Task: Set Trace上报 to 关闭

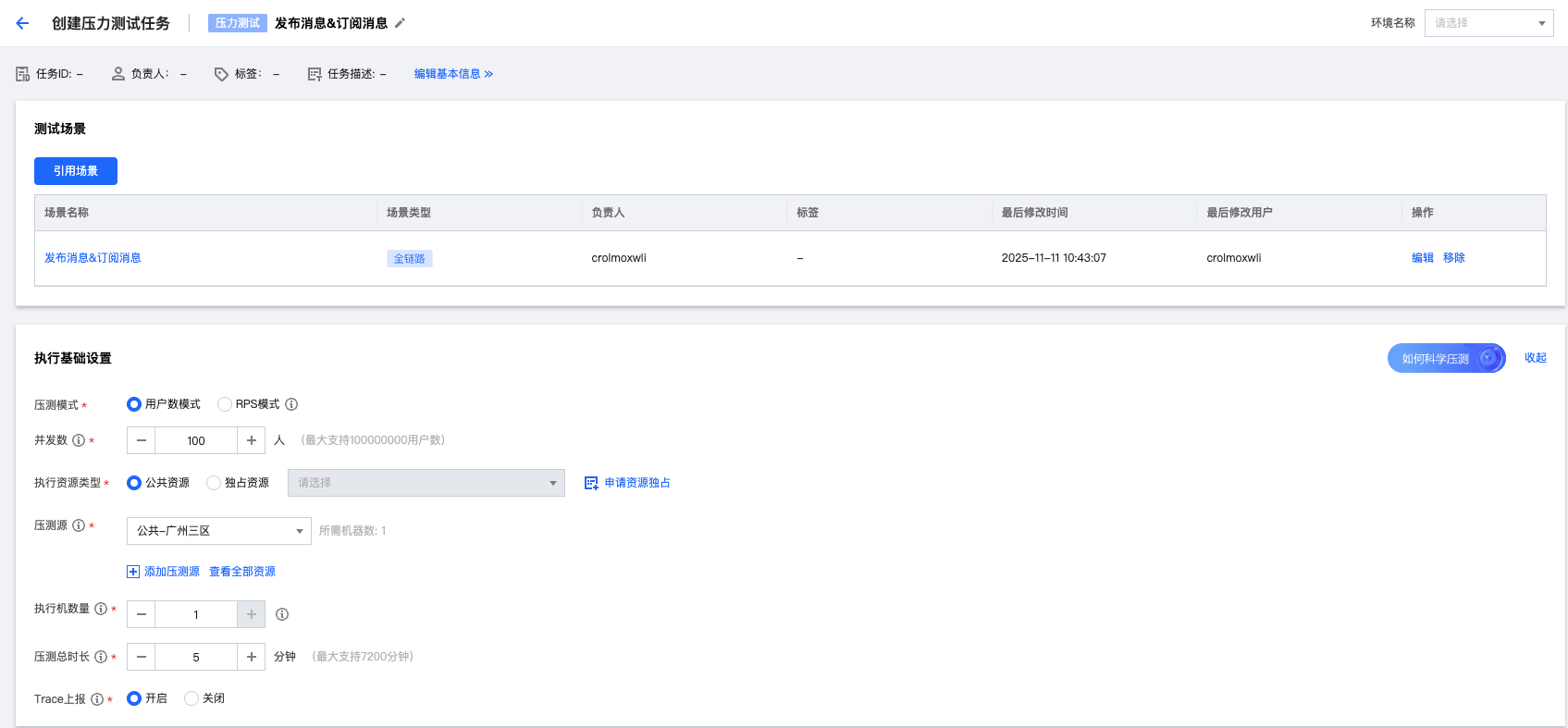Action: [191, 698]
